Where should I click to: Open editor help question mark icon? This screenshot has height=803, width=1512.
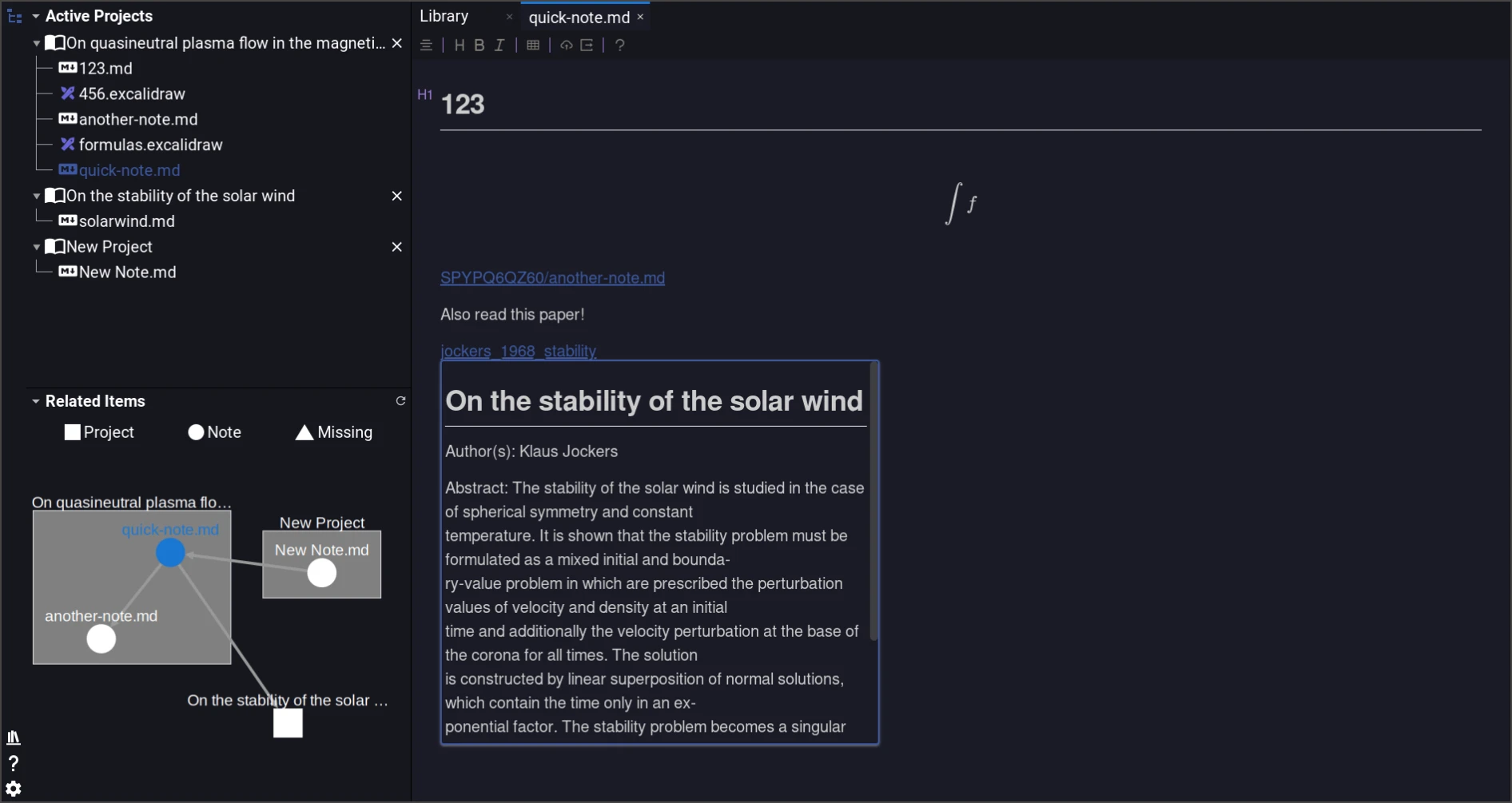pos(620,45)
